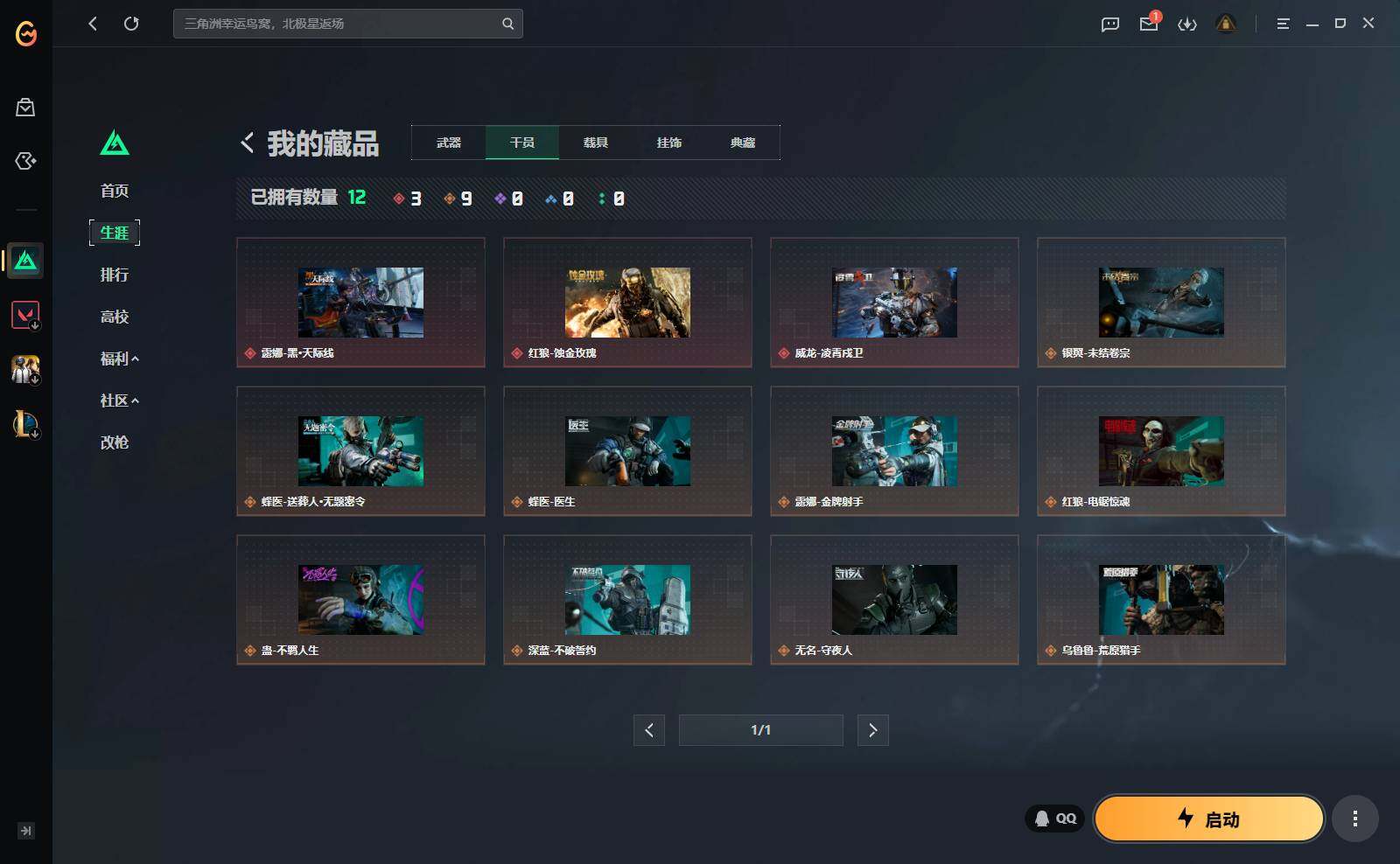The width and height of the screenshot is (1400, 864).
Task: Select the character squad game icon in sidebar
Action: tap(25, 369)
